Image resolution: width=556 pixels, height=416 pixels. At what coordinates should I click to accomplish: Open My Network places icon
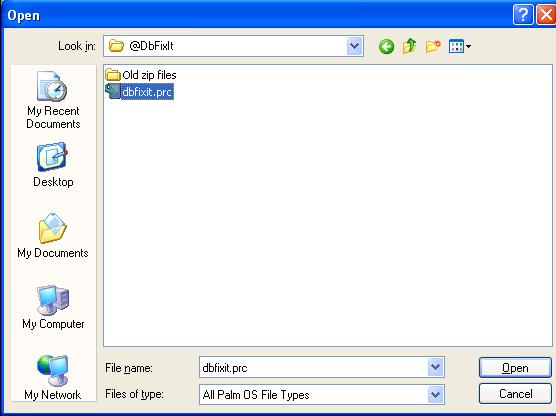[x=53, y=377]
